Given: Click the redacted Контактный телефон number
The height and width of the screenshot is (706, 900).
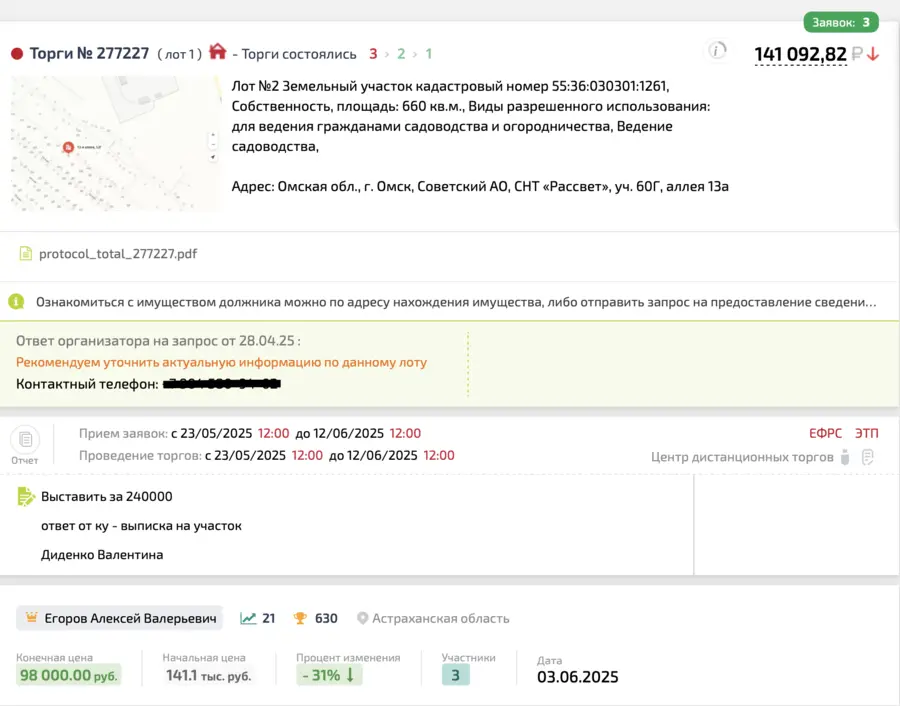Looking at the screenshot, I should [222, 384].
